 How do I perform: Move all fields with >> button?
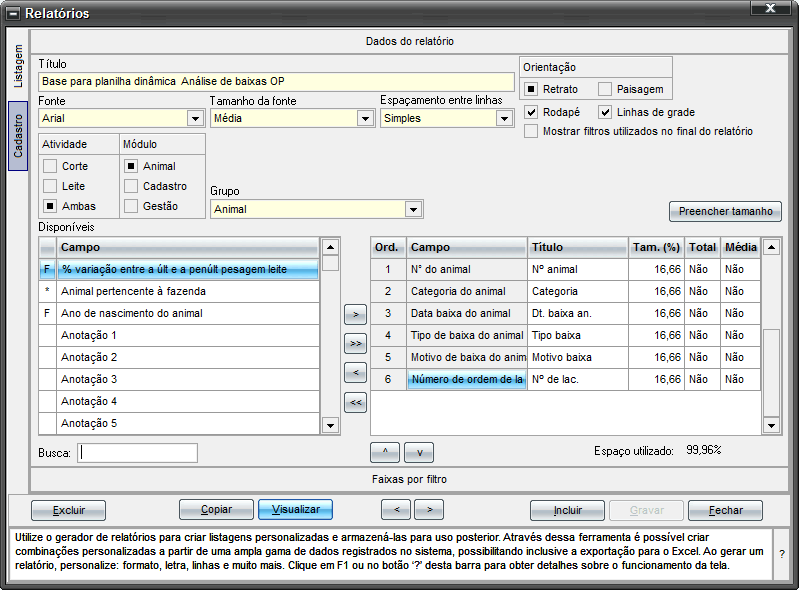(x=355, y=343)
